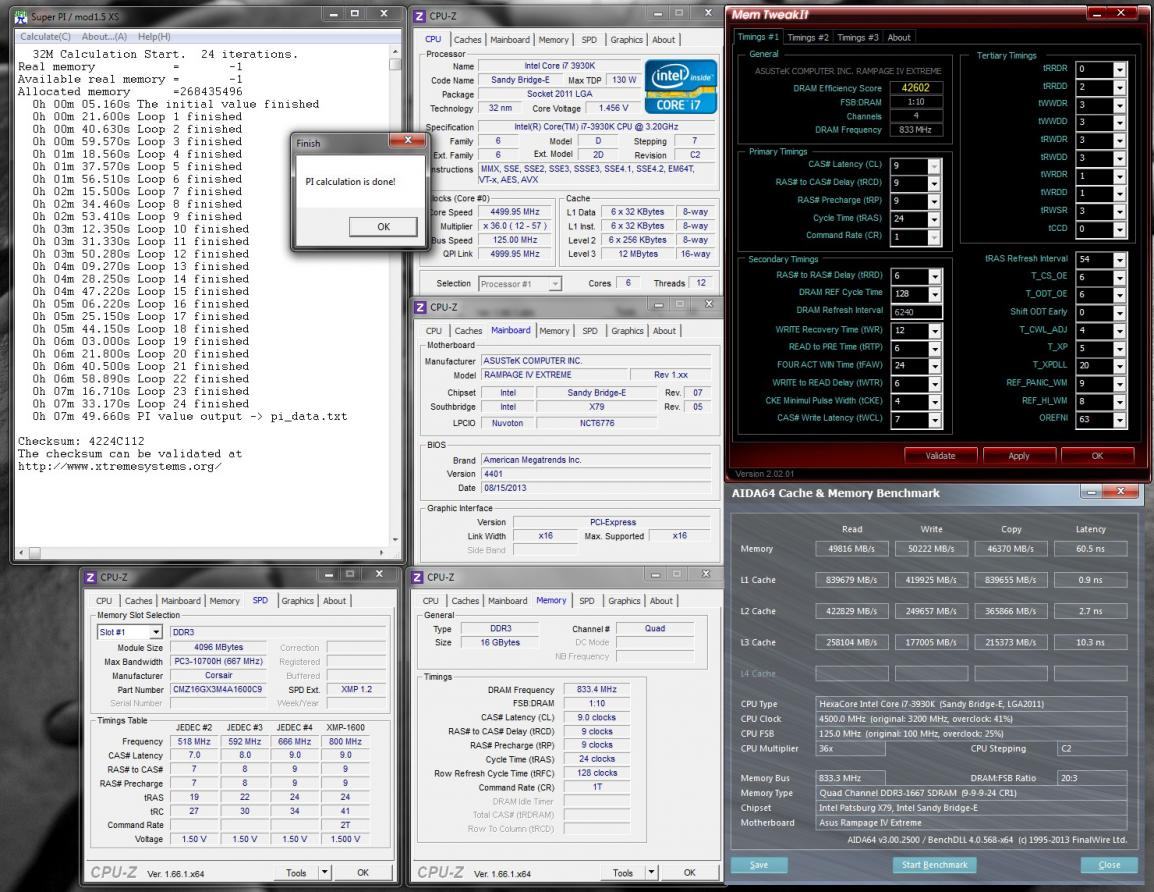
Task: Open the tRAS Refresh Interval dropdown
Action: point(1119,260)
